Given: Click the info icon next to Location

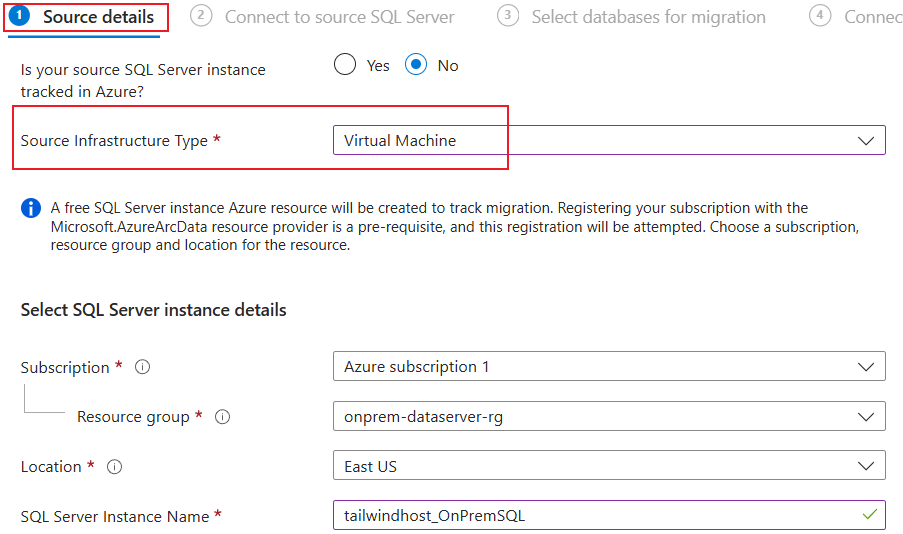Looking at the screenshot, I should (114, 467).
